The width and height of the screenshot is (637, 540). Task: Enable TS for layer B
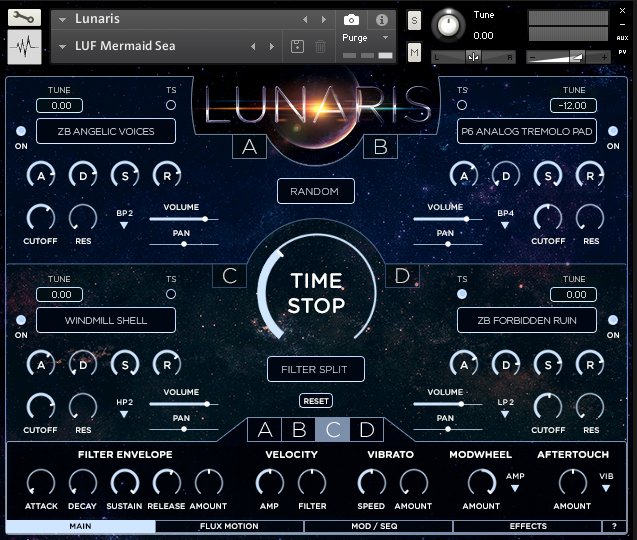pyautogui.click(x=462, y=105)
